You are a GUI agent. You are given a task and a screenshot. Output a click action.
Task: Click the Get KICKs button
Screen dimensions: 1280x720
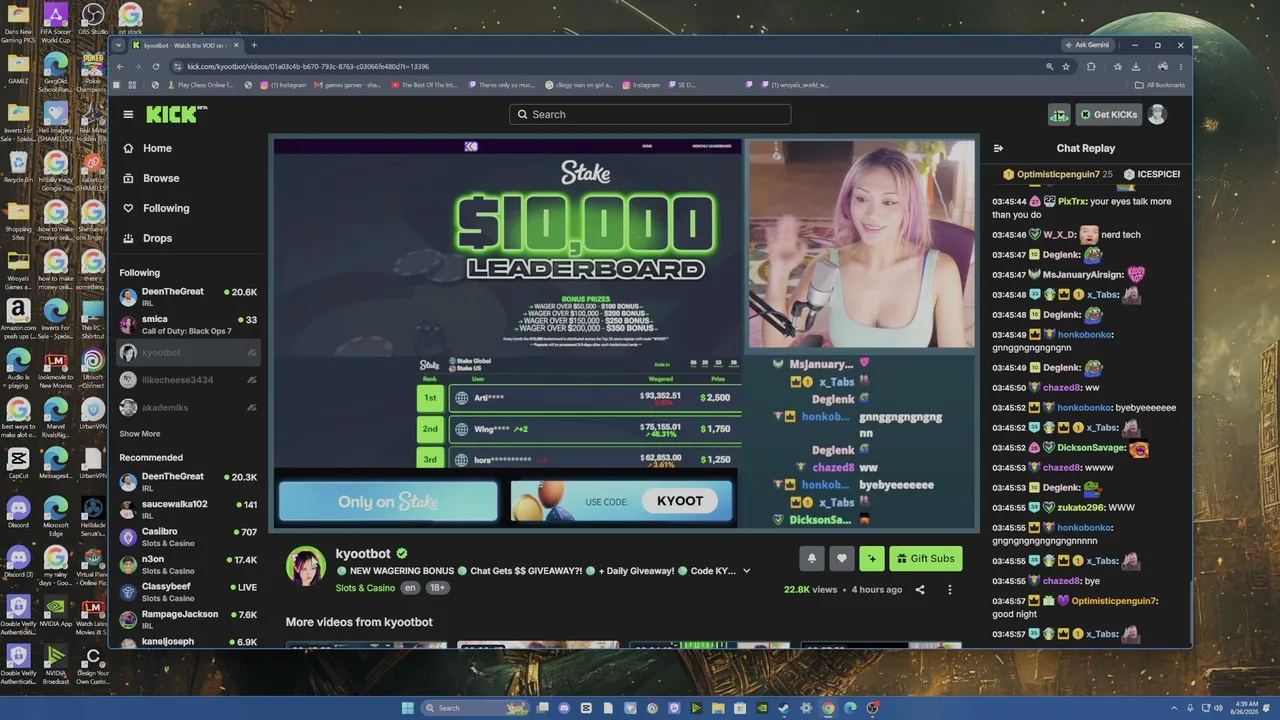click(x=1108, y=114)
